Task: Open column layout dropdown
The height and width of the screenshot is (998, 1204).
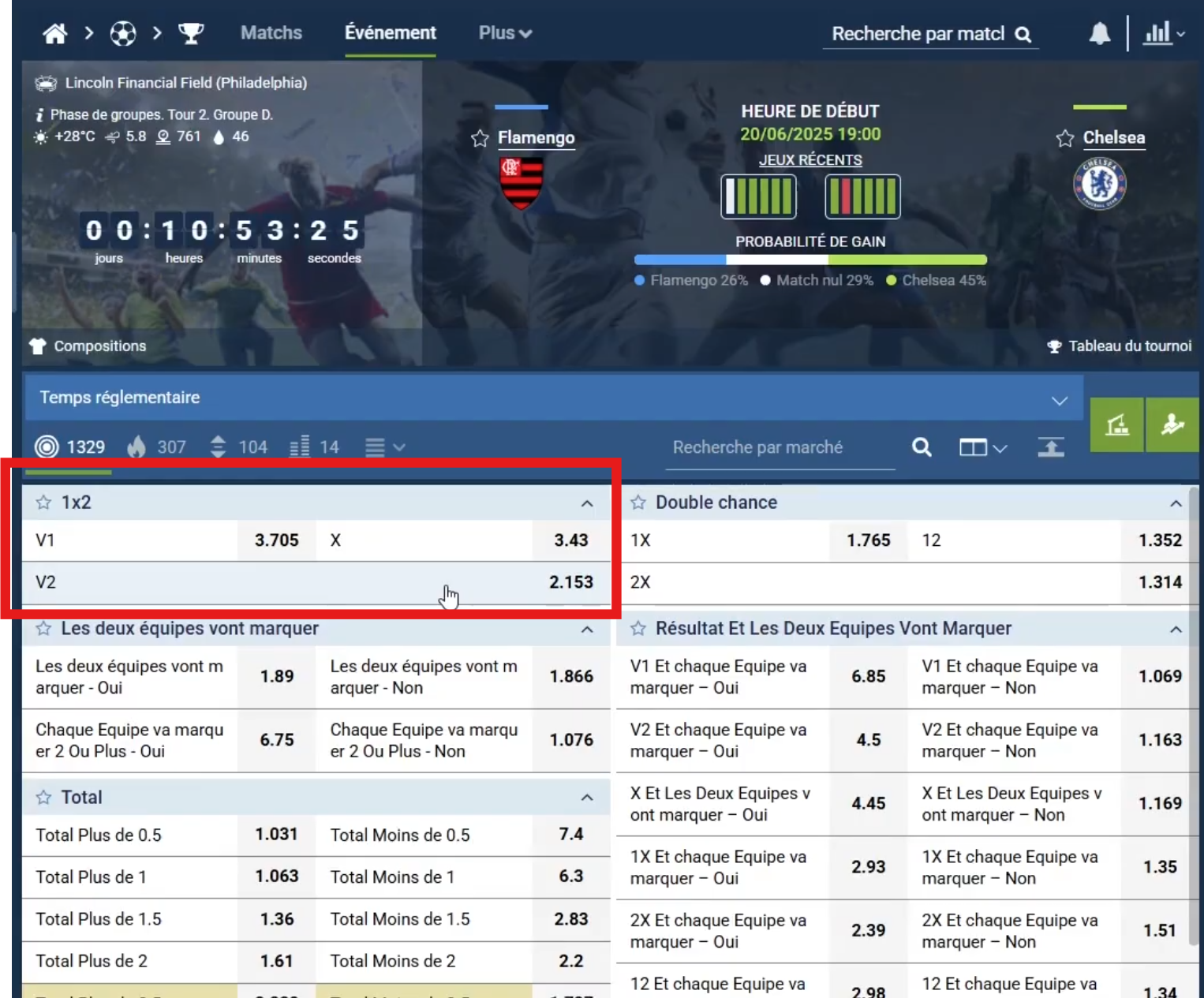Action: (983, 448)
